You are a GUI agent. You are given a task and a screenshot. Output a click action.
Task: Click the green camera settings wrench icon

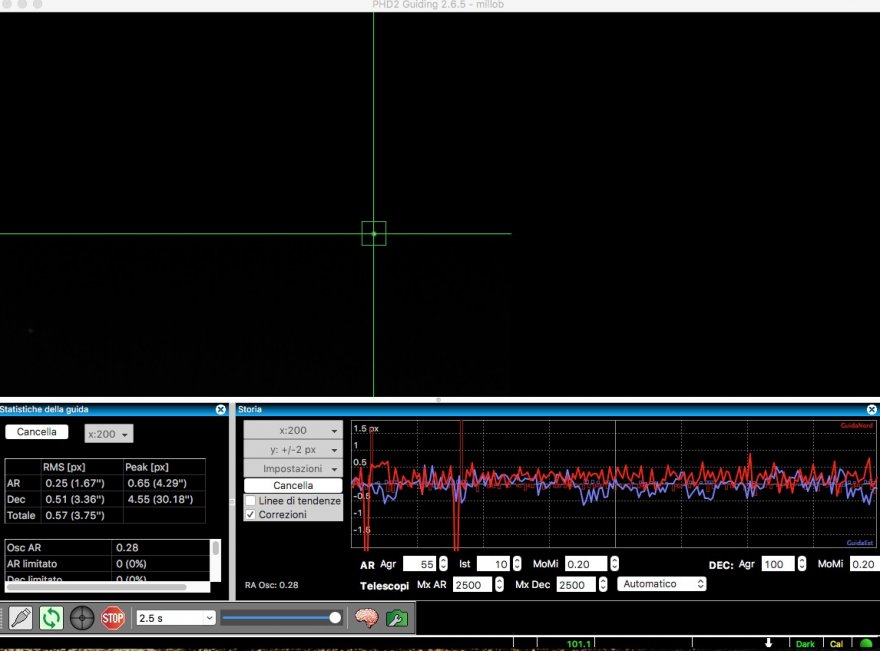397,618
